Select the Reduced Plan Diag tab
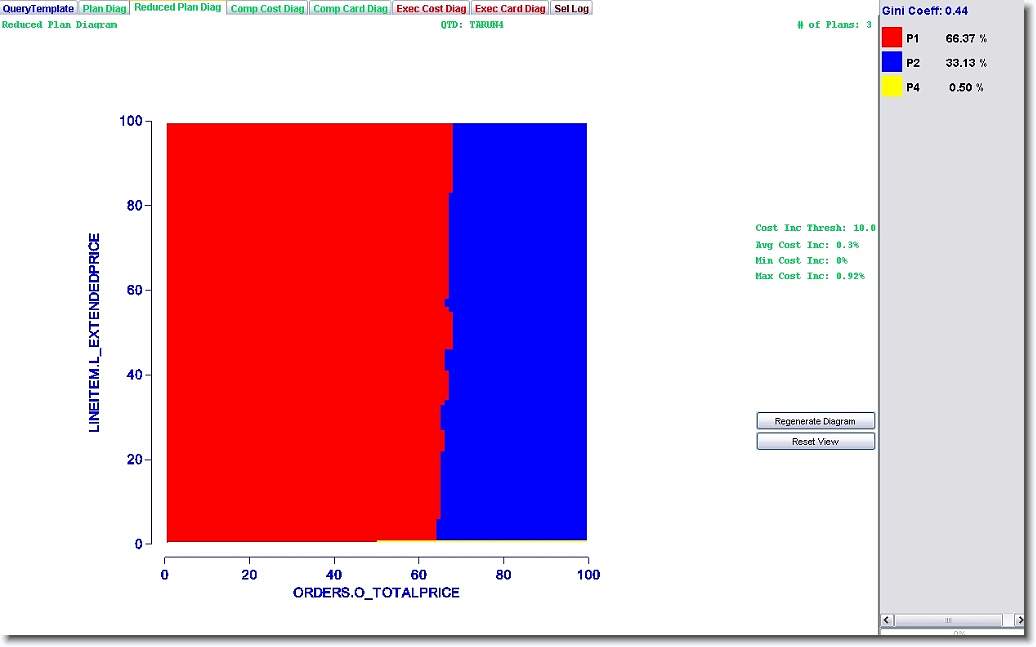 tap(177, 7)
